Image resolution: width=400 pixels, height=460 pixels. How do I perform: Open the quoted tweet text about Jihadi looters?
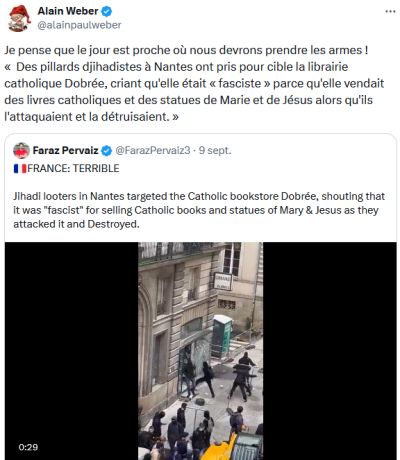click(199, 210)
